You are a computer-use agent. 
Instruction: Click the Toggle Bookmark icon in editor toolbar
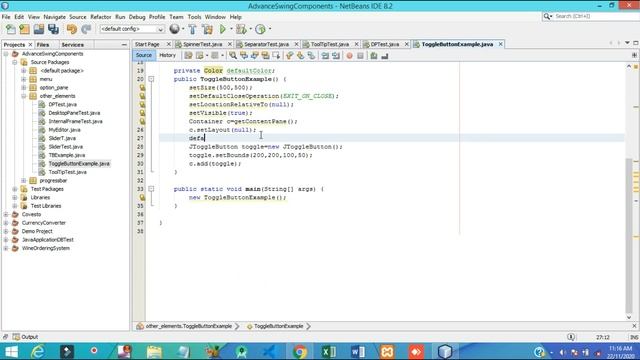(x=311, y=56)
